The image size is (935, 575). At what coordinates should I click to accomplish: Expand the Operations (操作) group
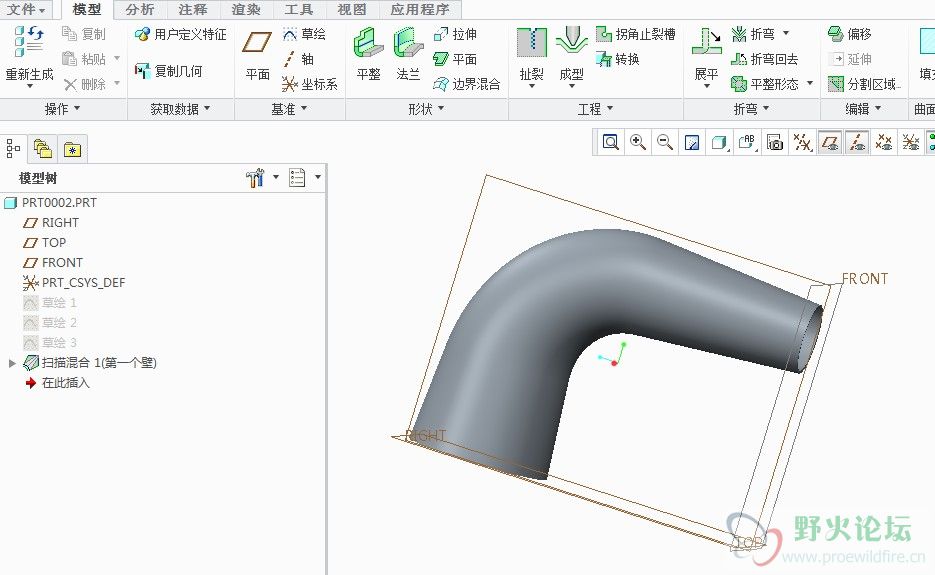click(x=63, y=109)
